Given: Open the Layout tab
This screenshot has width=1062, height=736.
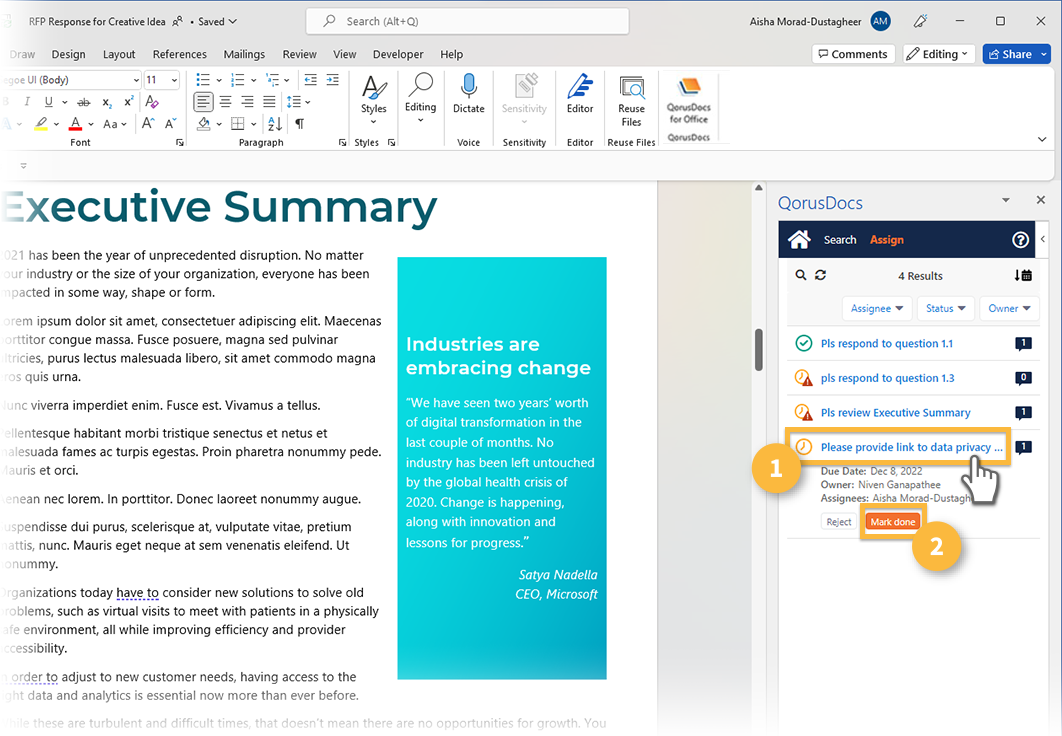Looking at the screenshot, I should click(x=119, y=54).
